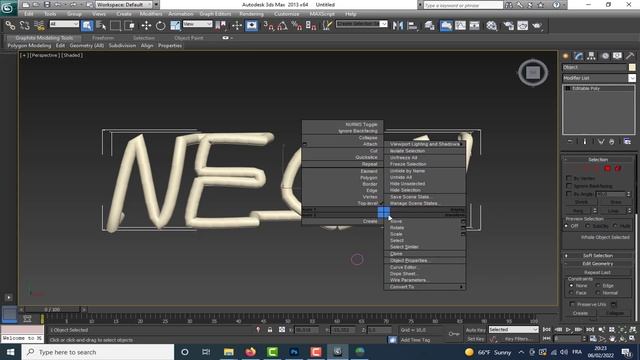Viewport: 640px width, 360px height.
Task: Enable the By Angle checkbox
Action: pos(569,194)
